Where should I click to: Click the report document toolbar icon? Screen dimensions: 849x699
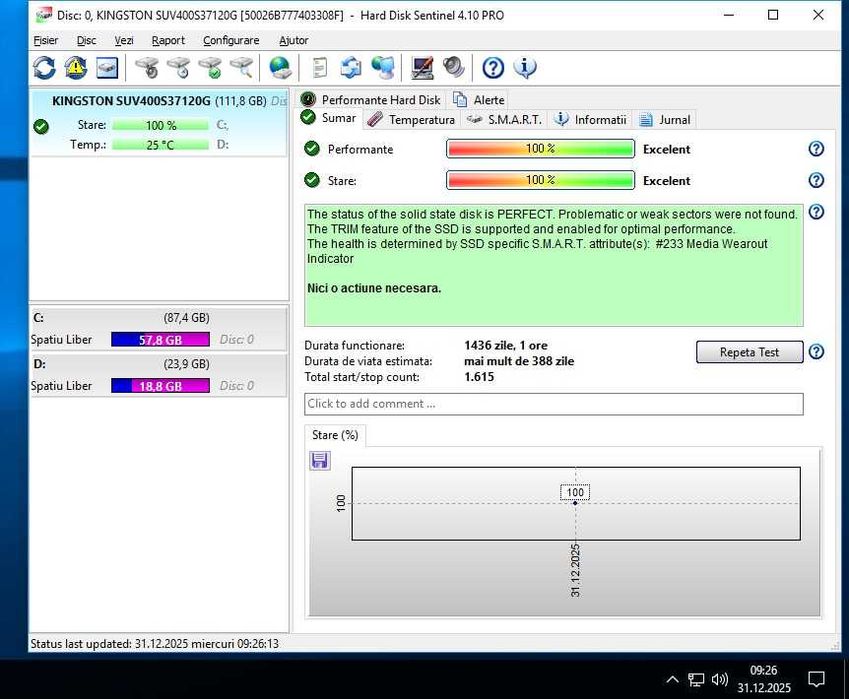(x=320, y=68)
